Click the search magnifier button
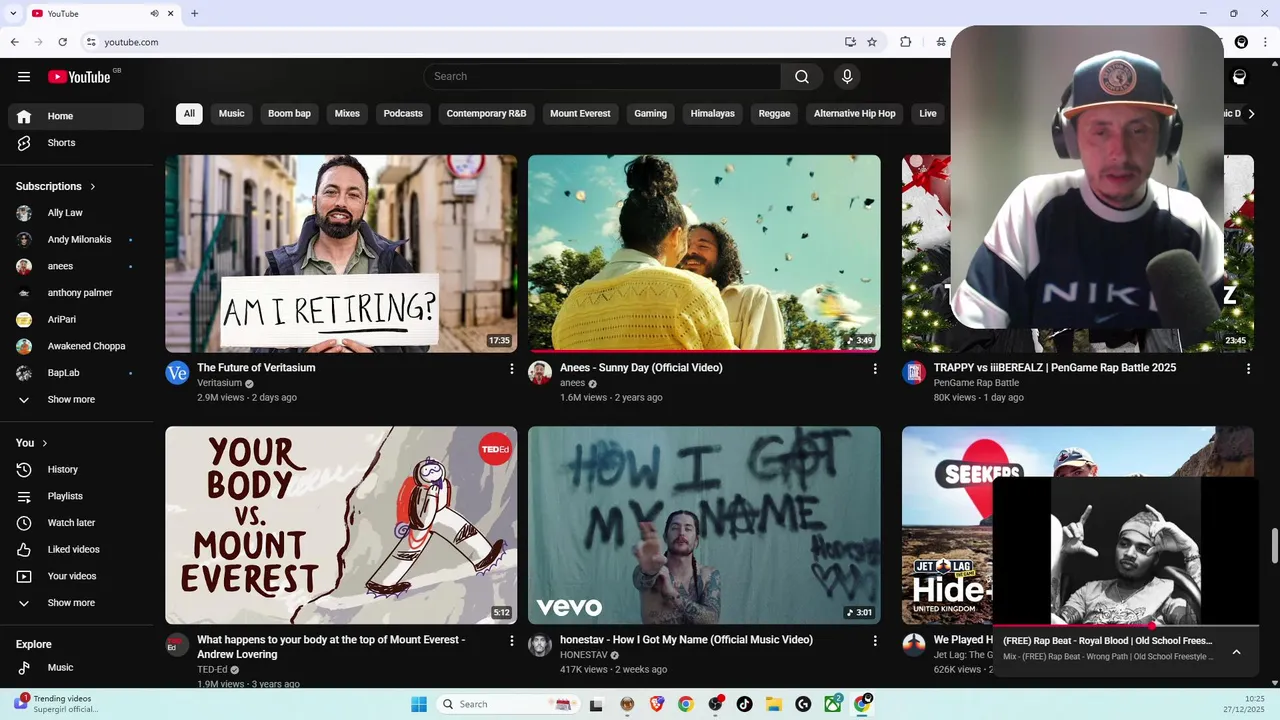The width and height of the screenshot is (1280, 720). click(802, 77)
